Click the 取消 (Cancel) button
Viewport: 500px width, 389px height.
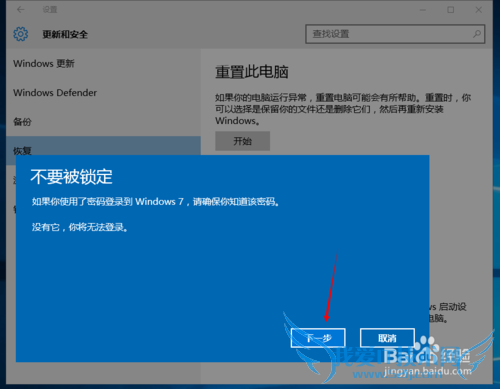387,338
